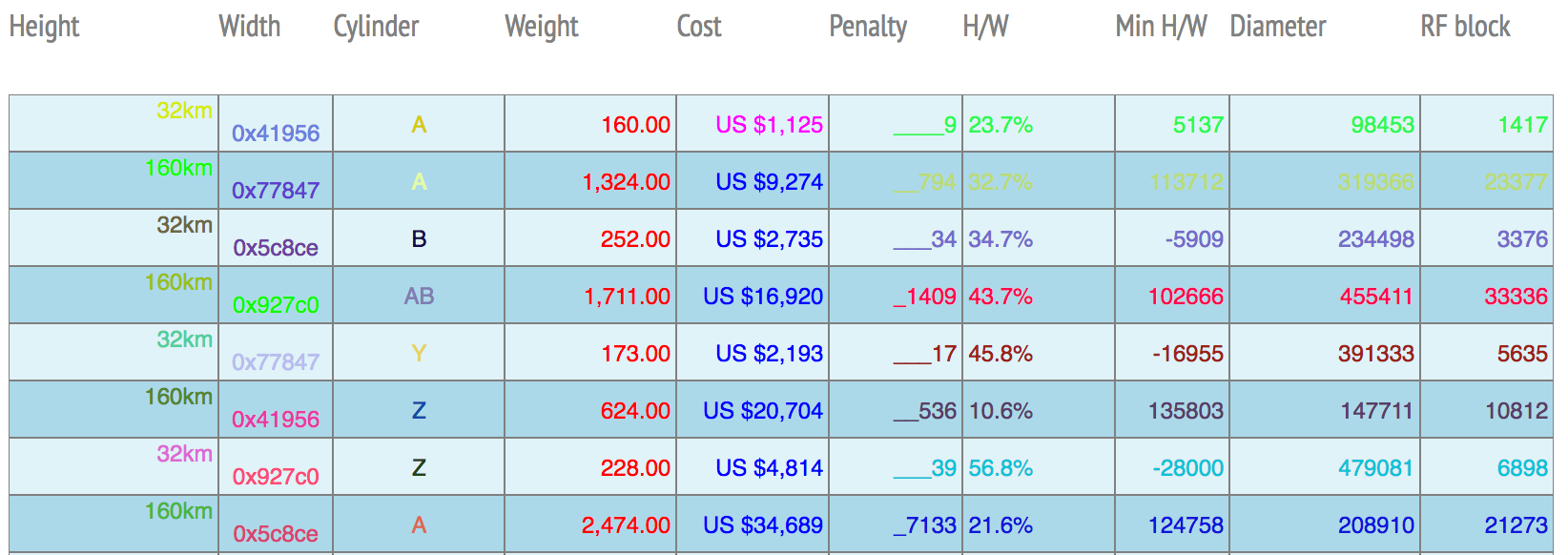Viewport: 1568px width, 555px height.
Task: Select the Min H/W cell -5909
Action: click(1194, 239)
